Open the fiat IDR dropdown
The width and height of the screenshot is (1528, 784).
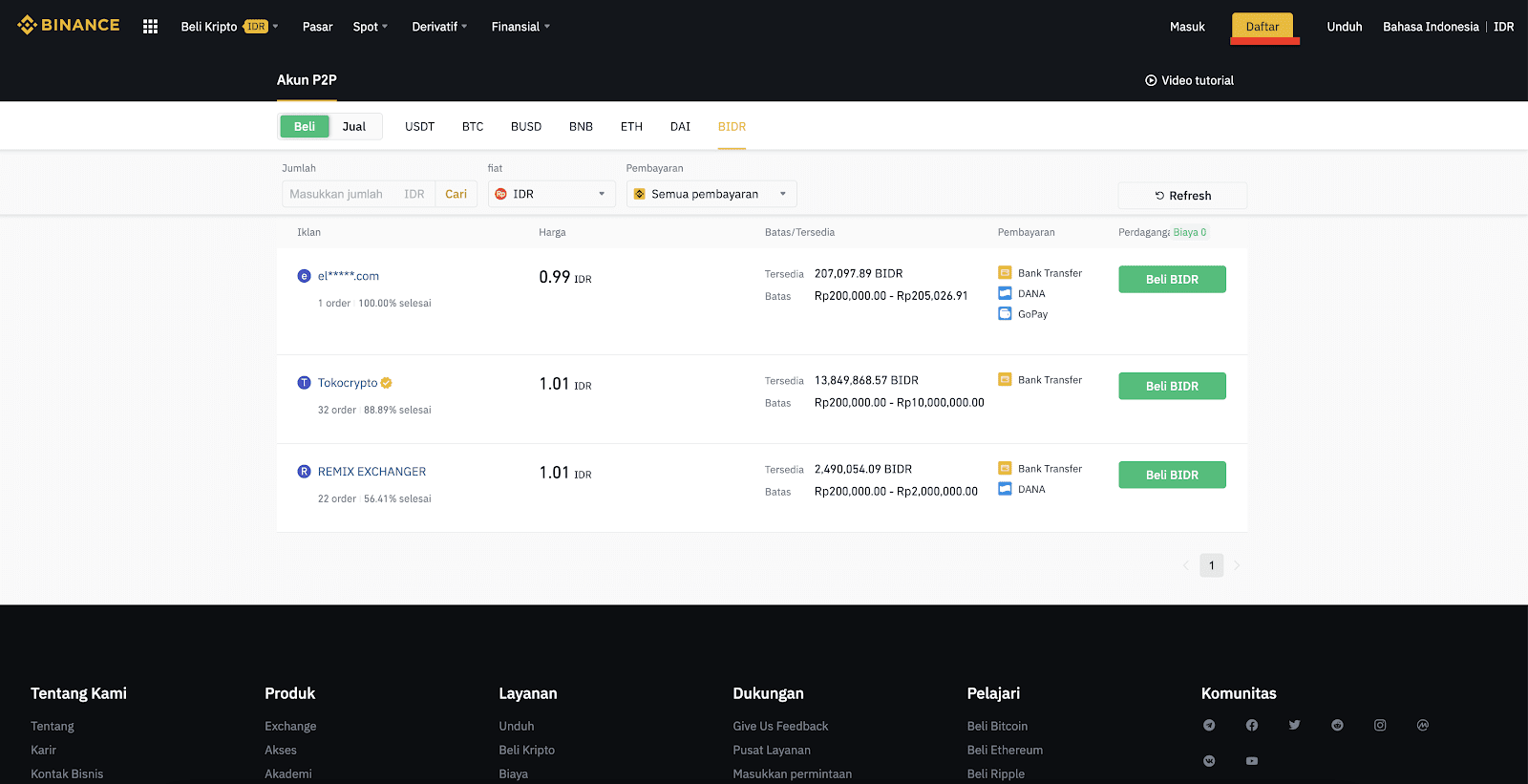click(552, 194)
